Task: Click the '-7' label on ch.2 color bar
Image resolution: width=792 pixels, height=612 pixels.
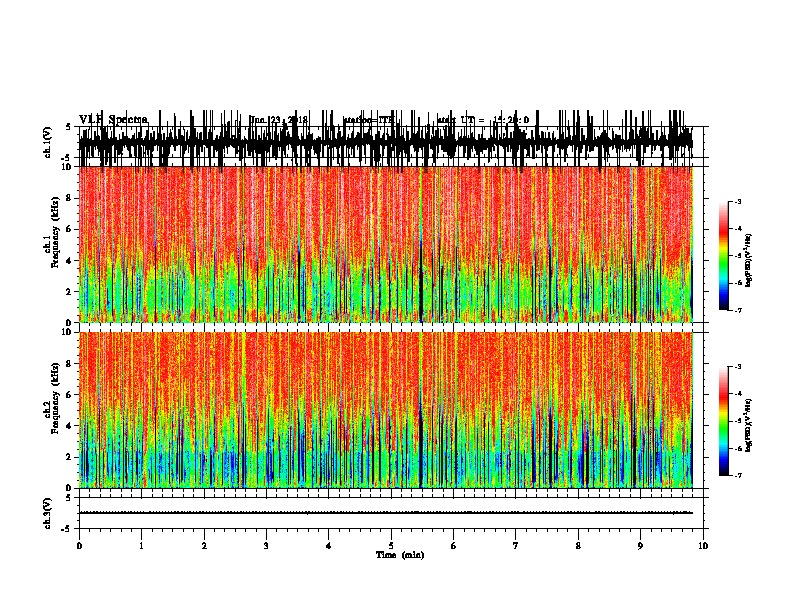Action: [737, 475]
